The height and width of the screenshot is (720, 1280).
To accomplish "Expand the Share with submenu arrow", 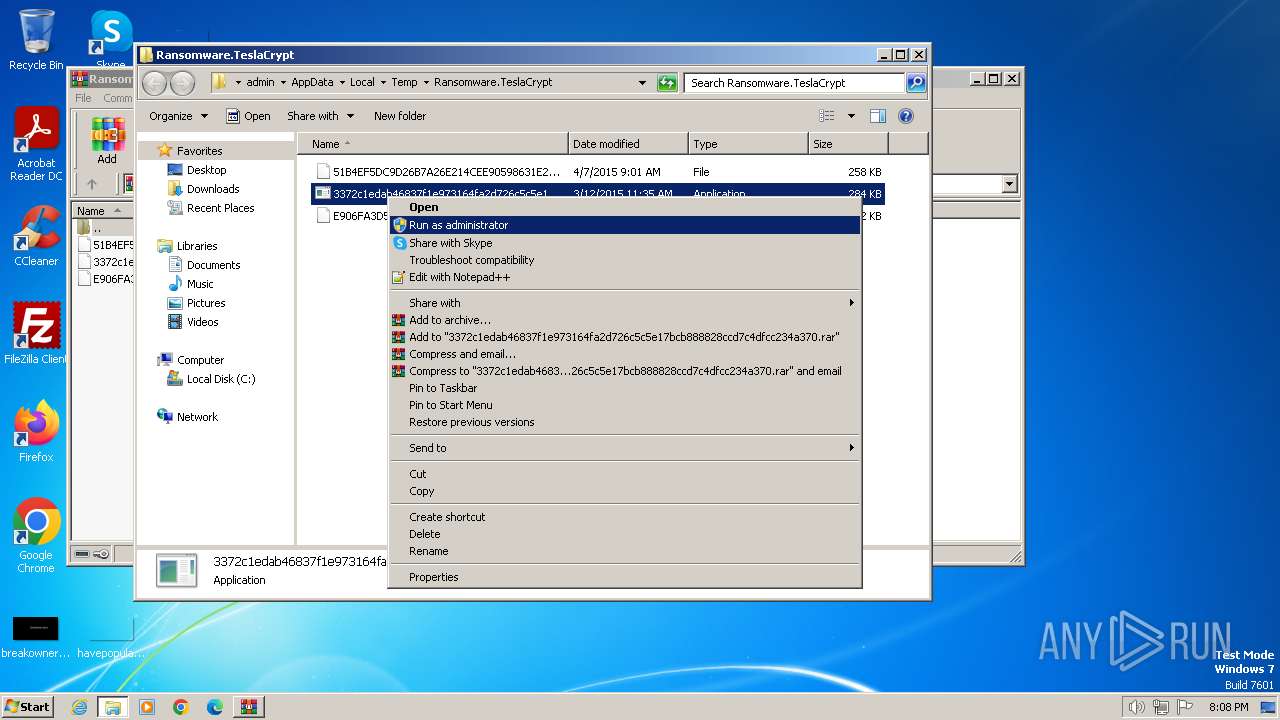I will pos(852,303).
